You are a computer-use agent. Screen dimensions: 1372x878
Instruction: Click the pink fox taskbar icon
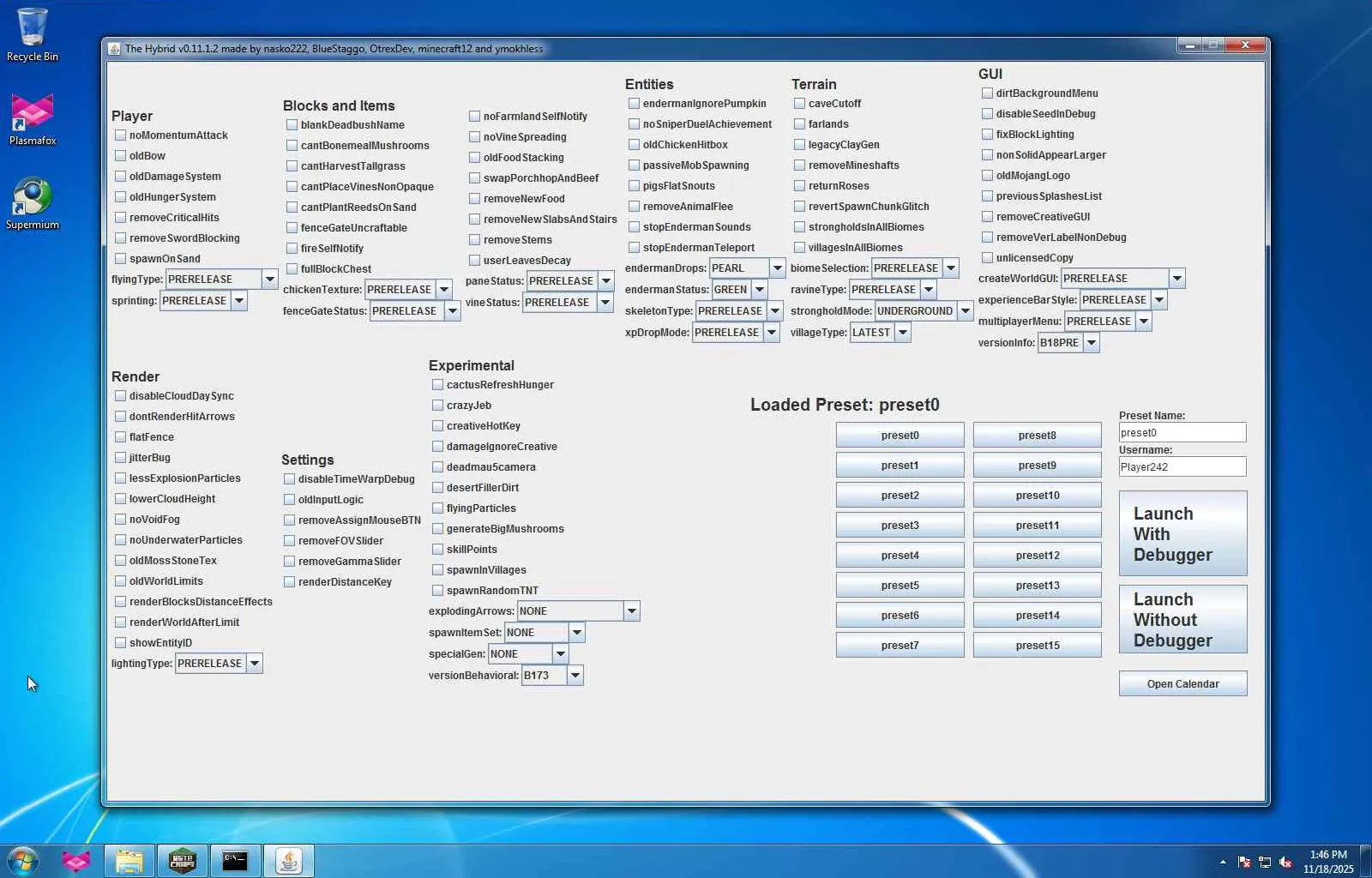tap(75, 861)
